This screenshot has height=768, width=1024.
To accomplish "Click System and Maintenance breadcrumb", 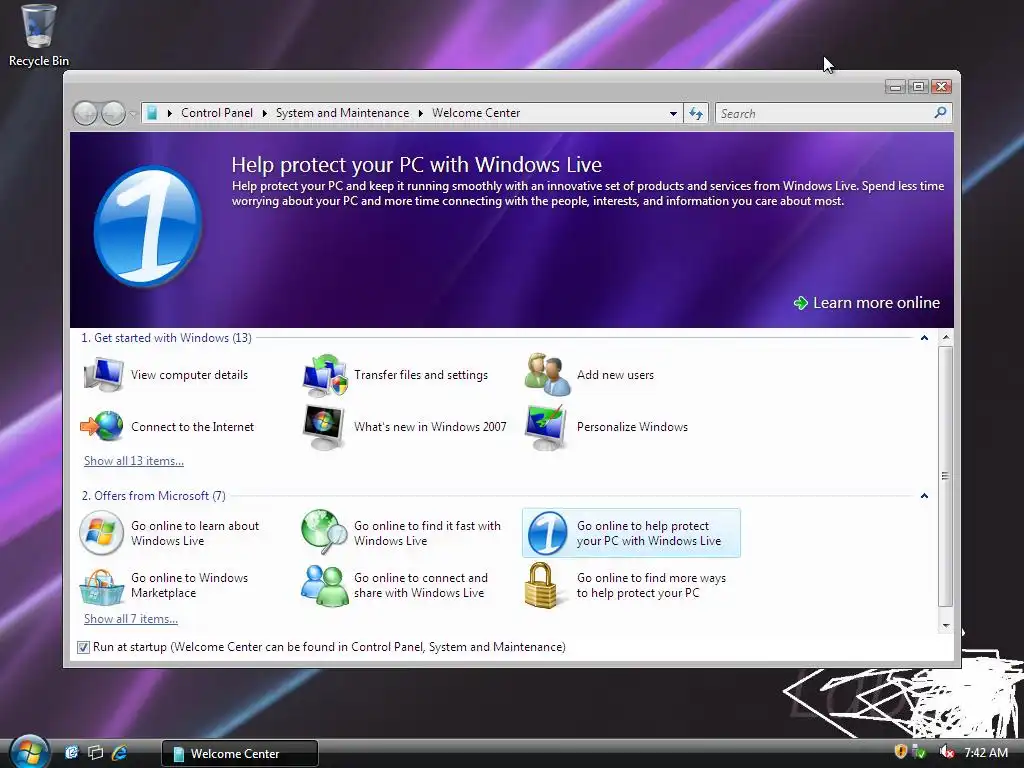I will tap(342, 113).
